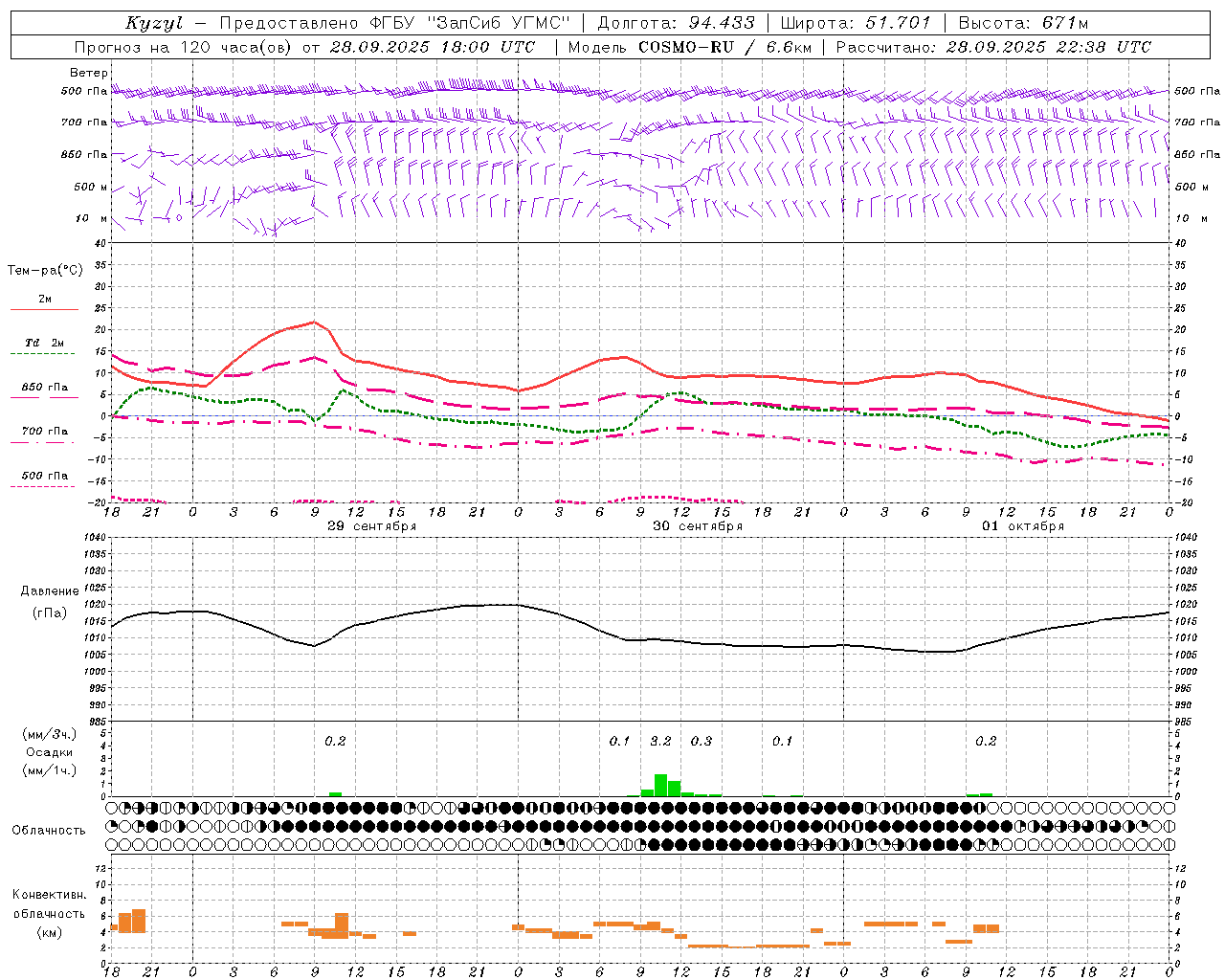
Task: Select the "Широта: 51.701" header field
Action: click(856, 23)
